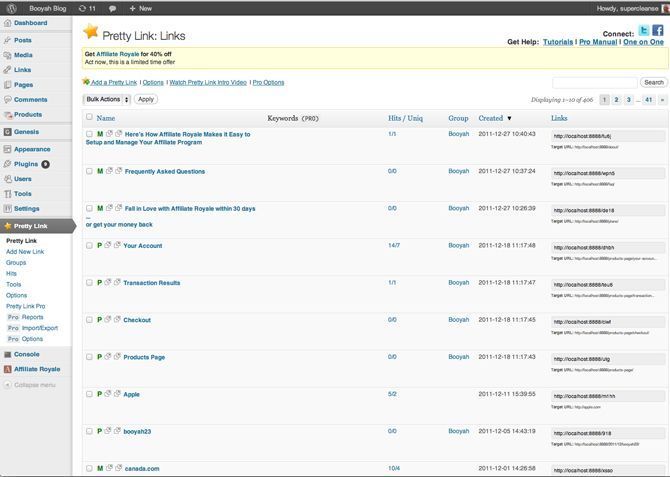Open the One on One help link

click(643, 42)
